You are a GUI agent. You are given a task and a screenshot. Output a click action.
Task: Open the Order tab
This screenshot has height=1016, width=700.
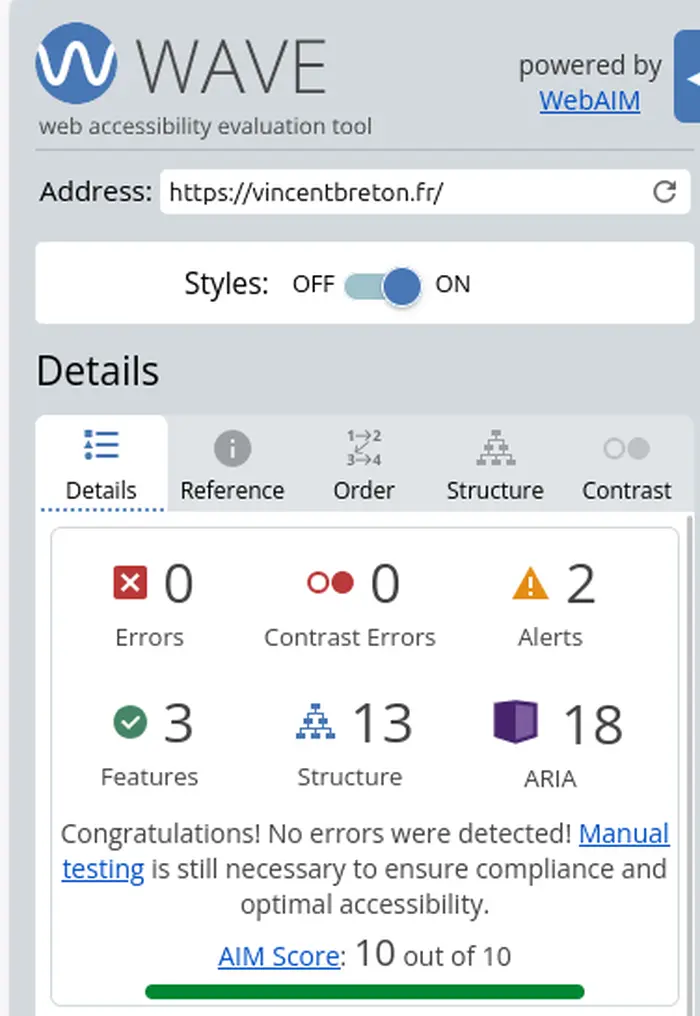coord(364,464)
